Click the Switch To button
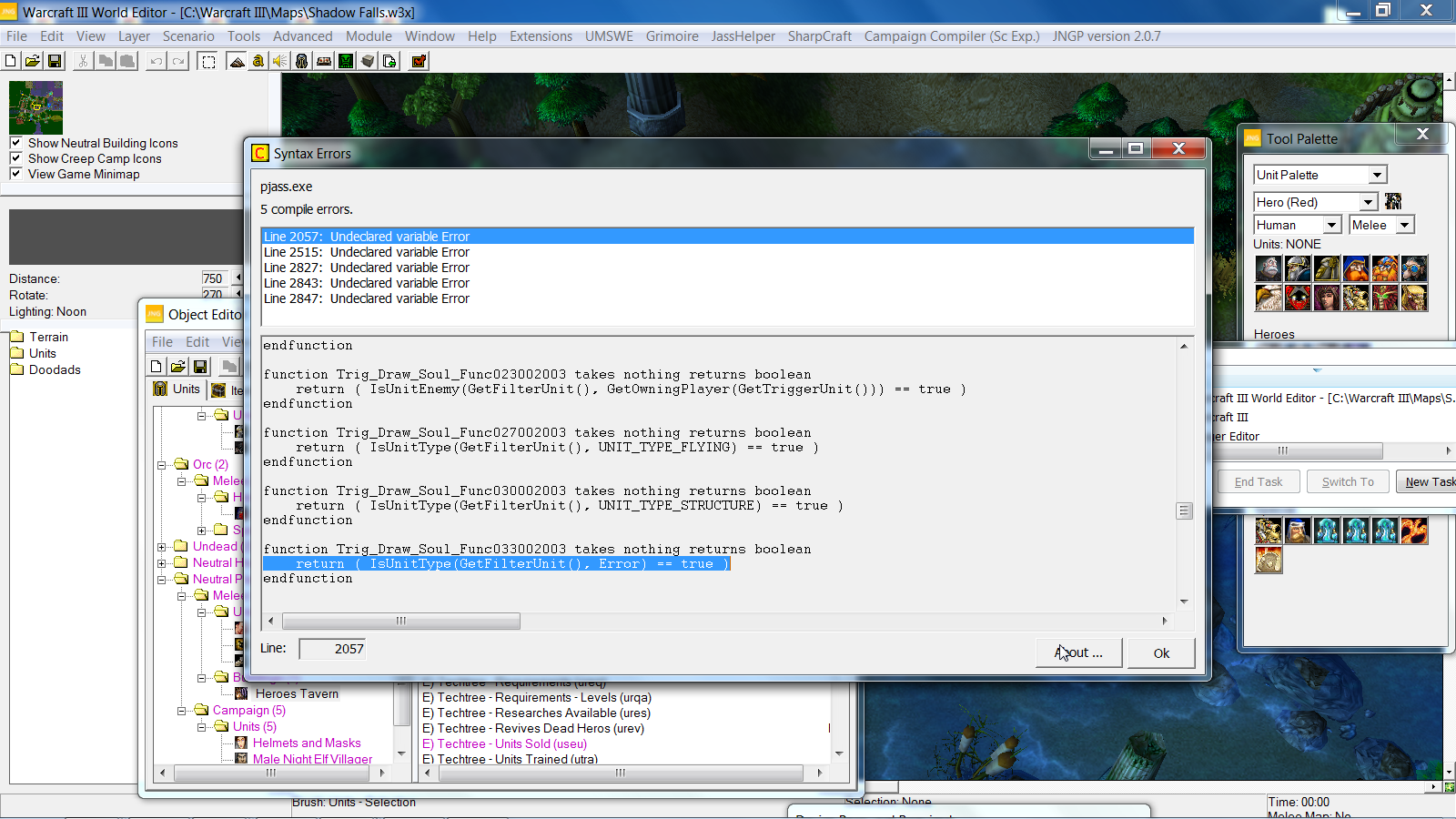1456x819 pixels. [1348, 482]
